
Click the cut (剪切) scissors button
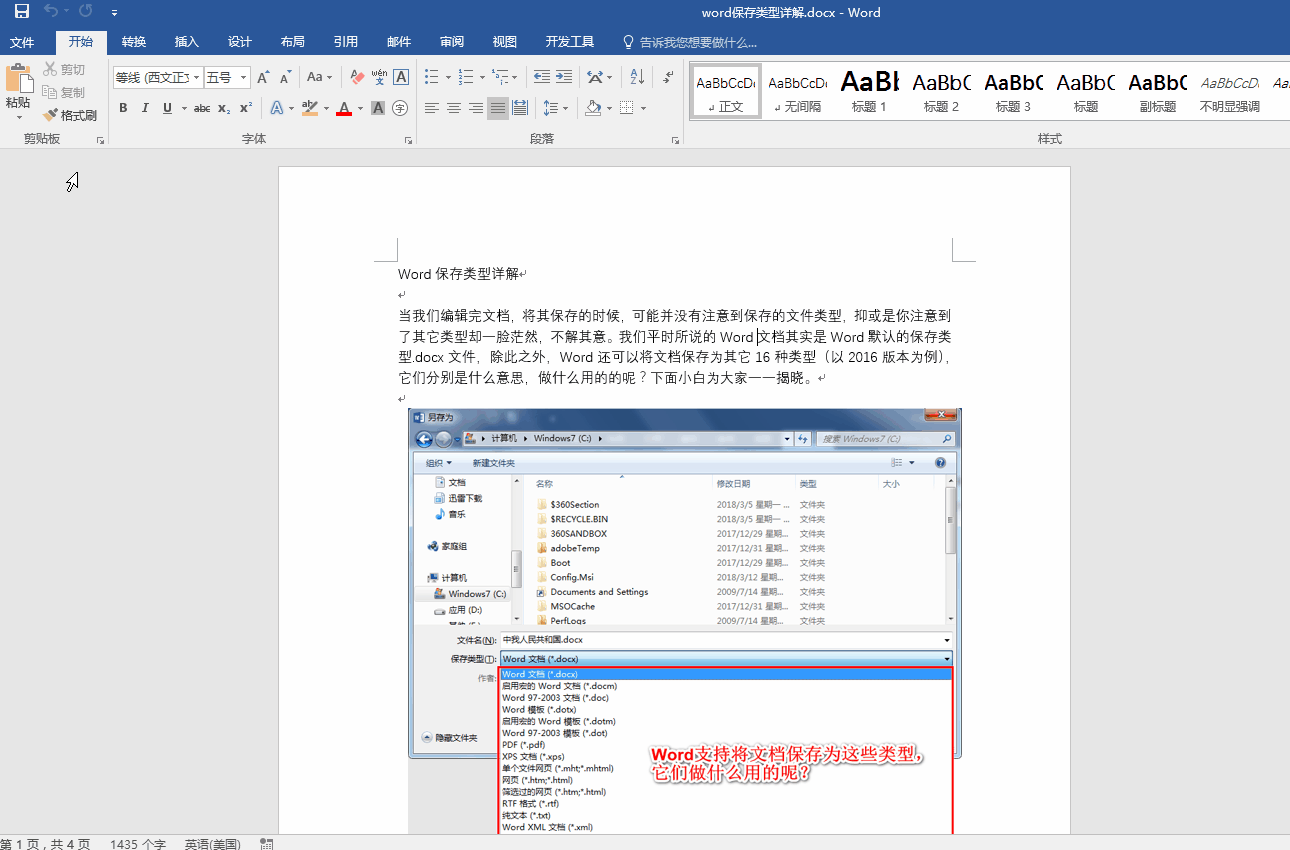65,69
